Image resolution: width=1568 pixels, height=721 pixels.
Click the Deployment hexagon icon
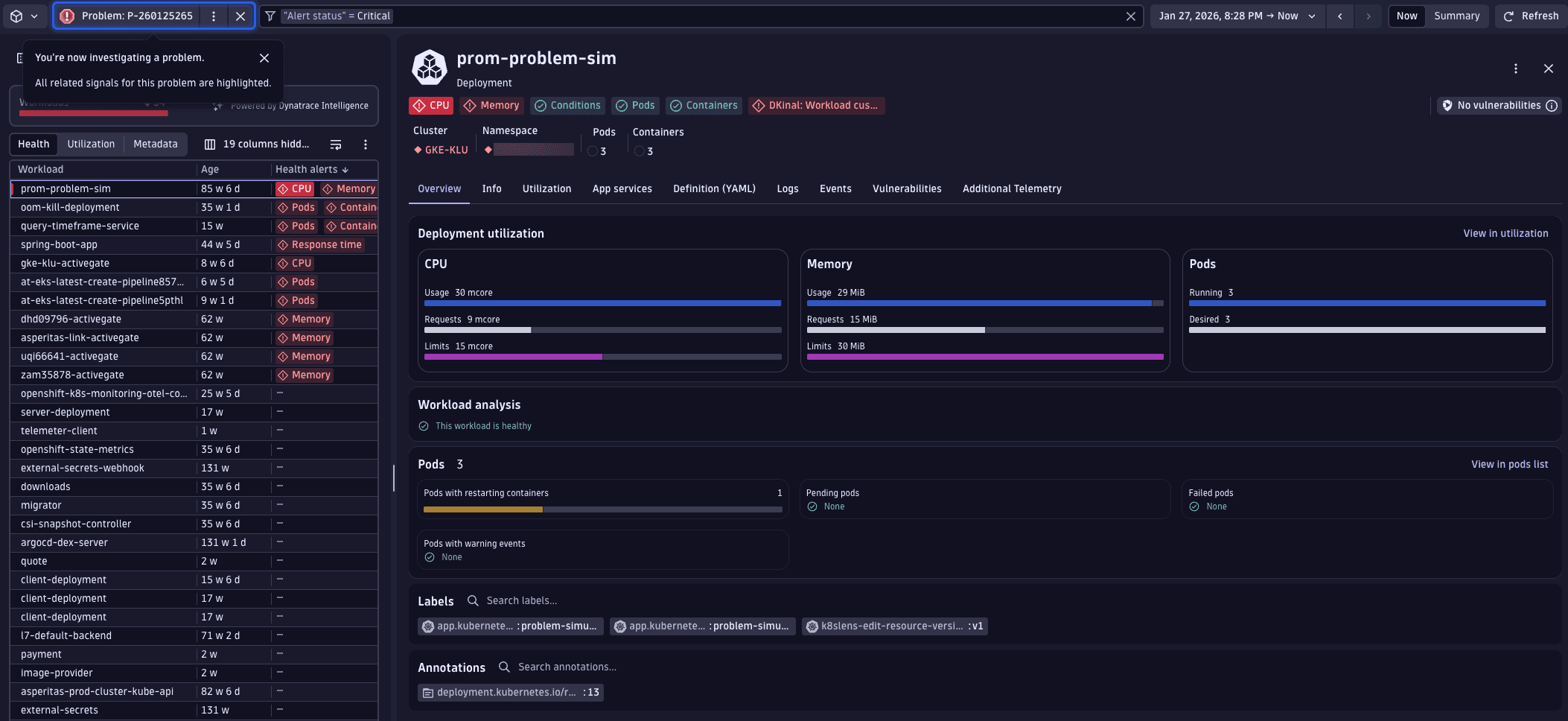pos(431,67)
